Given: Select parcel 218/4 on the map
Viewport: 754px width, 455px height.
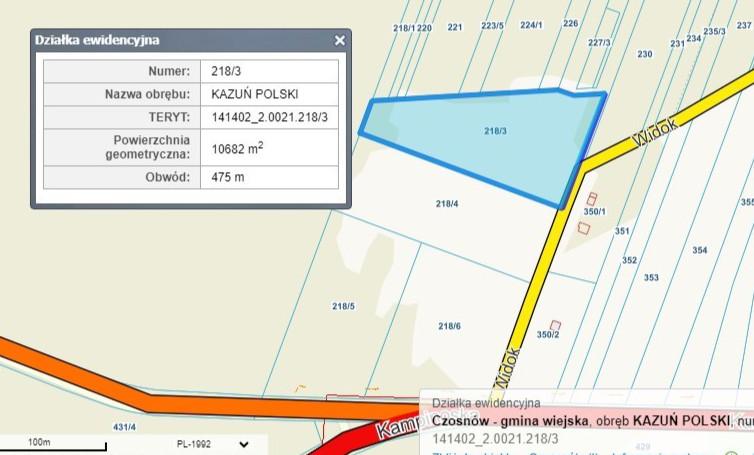Looking at the screenshot, I should coord(446,204).
